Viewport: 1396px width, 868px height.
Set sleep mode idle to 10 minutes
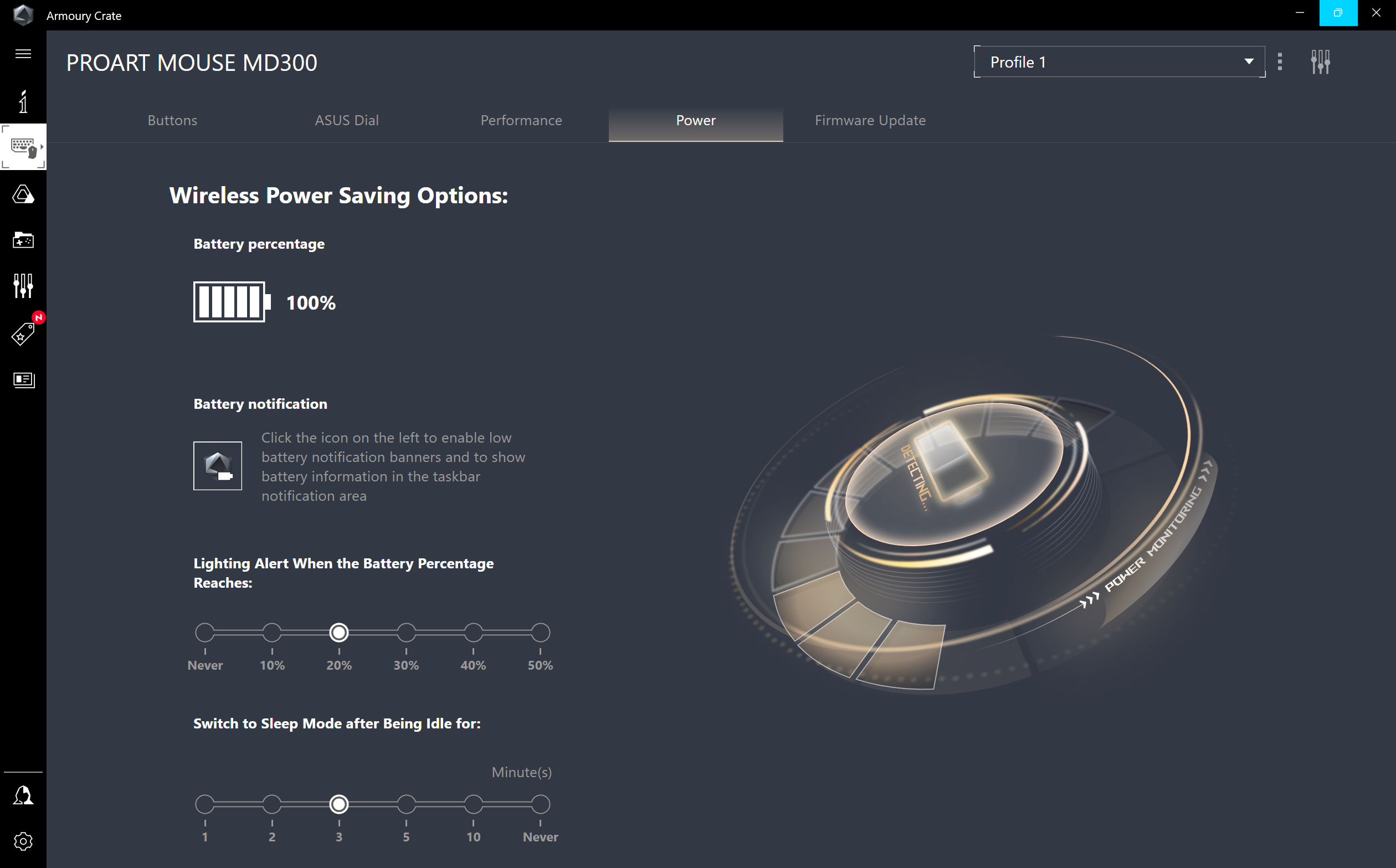[x=473, y=804]
